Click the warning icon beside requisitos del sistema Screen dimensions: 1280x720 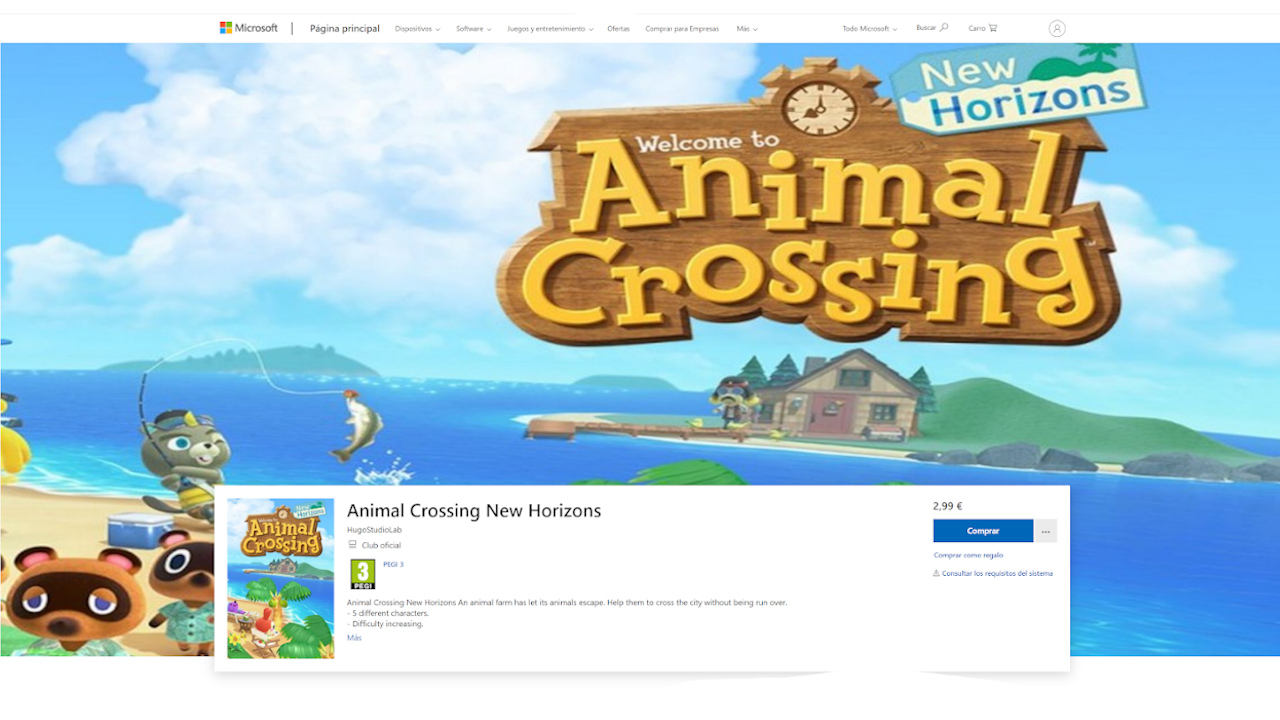coord(938,573)
